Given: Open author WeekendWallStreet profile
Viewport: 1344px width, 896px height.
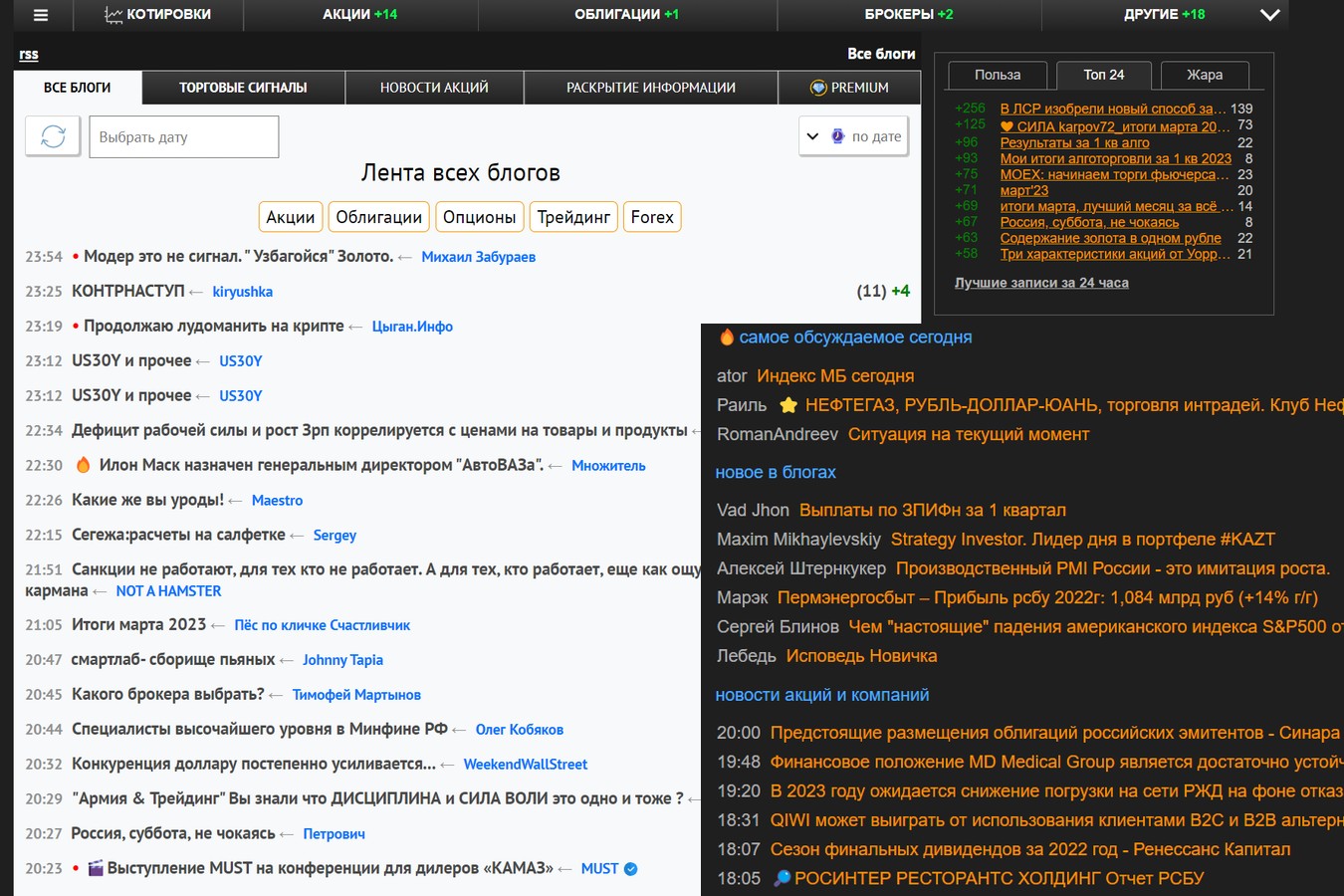Looking at the screenshot, I should (525, 765).
